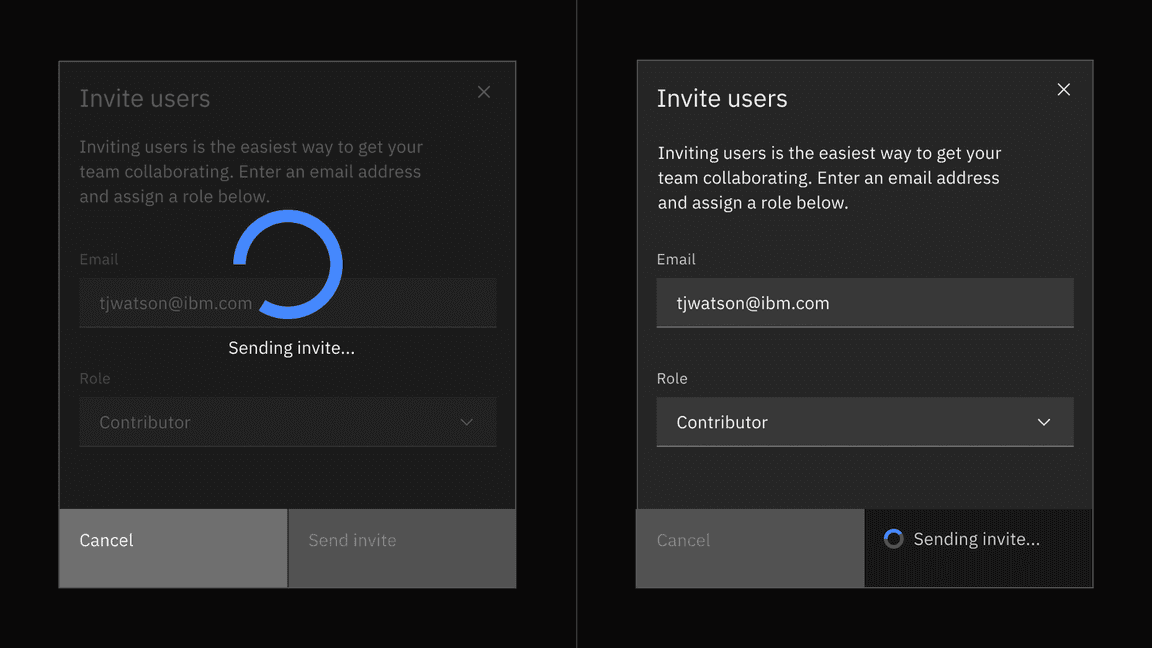Open the Contributor role dropdown in right modal
Viewport: 1152px width, 648px height.
[865, 422]
